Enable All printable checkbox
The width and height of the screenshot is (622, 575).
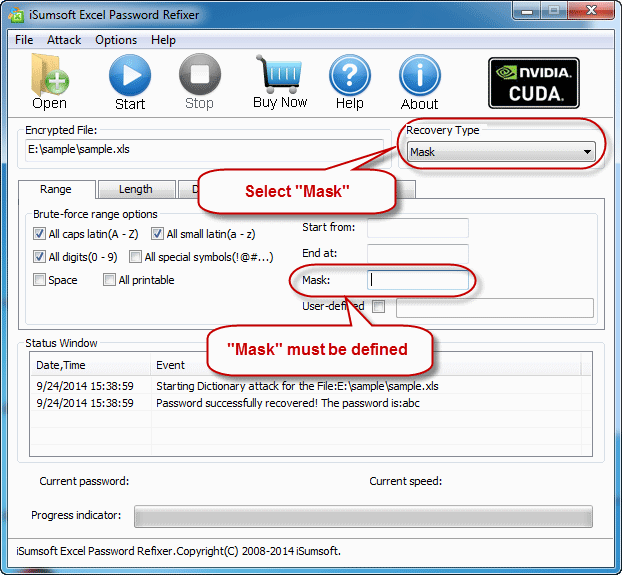[109, 280]
